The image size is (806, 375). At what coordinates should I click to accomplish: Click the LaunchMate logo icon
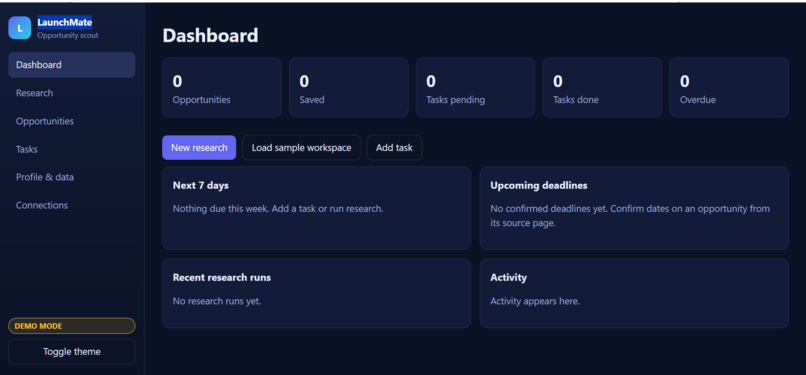(x=20, y=28)
